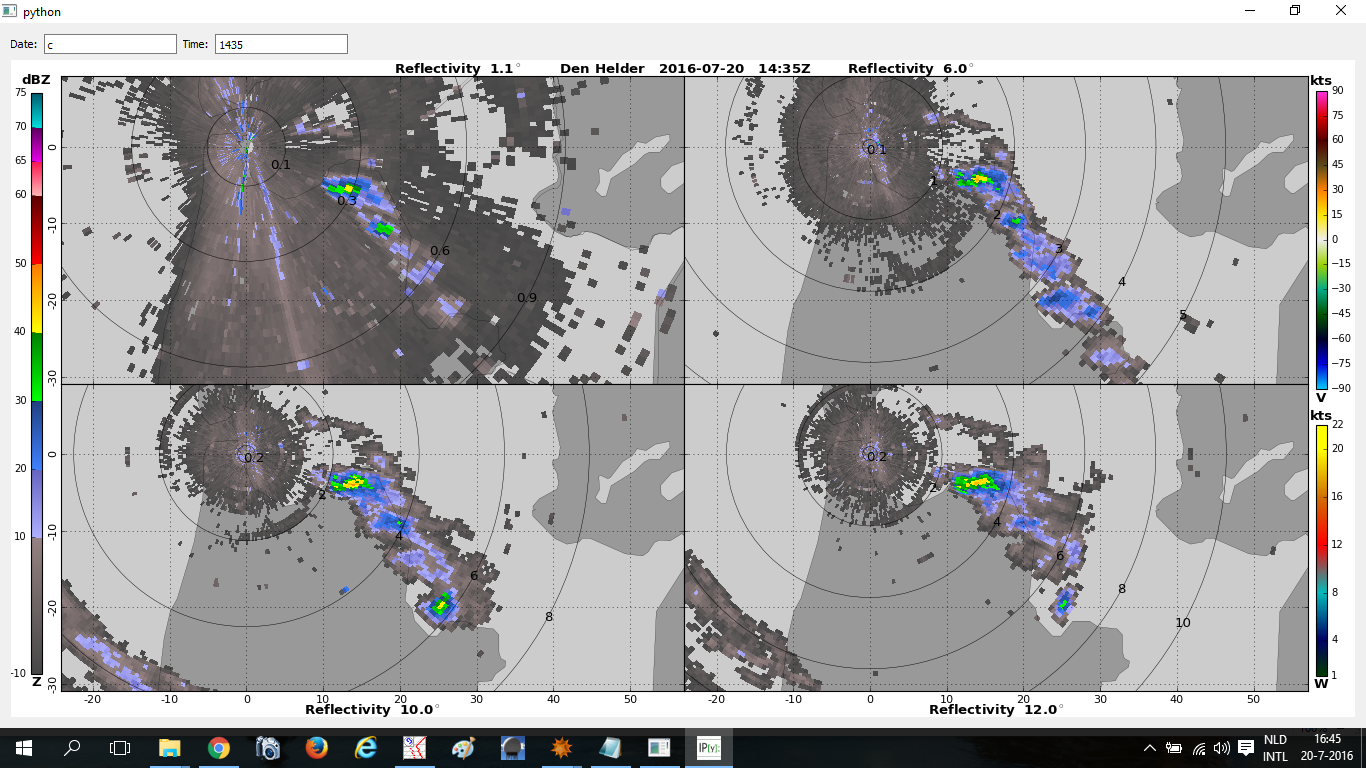Open the Action Center notifications icon

pyautogui.click(x=1246, y=747)
